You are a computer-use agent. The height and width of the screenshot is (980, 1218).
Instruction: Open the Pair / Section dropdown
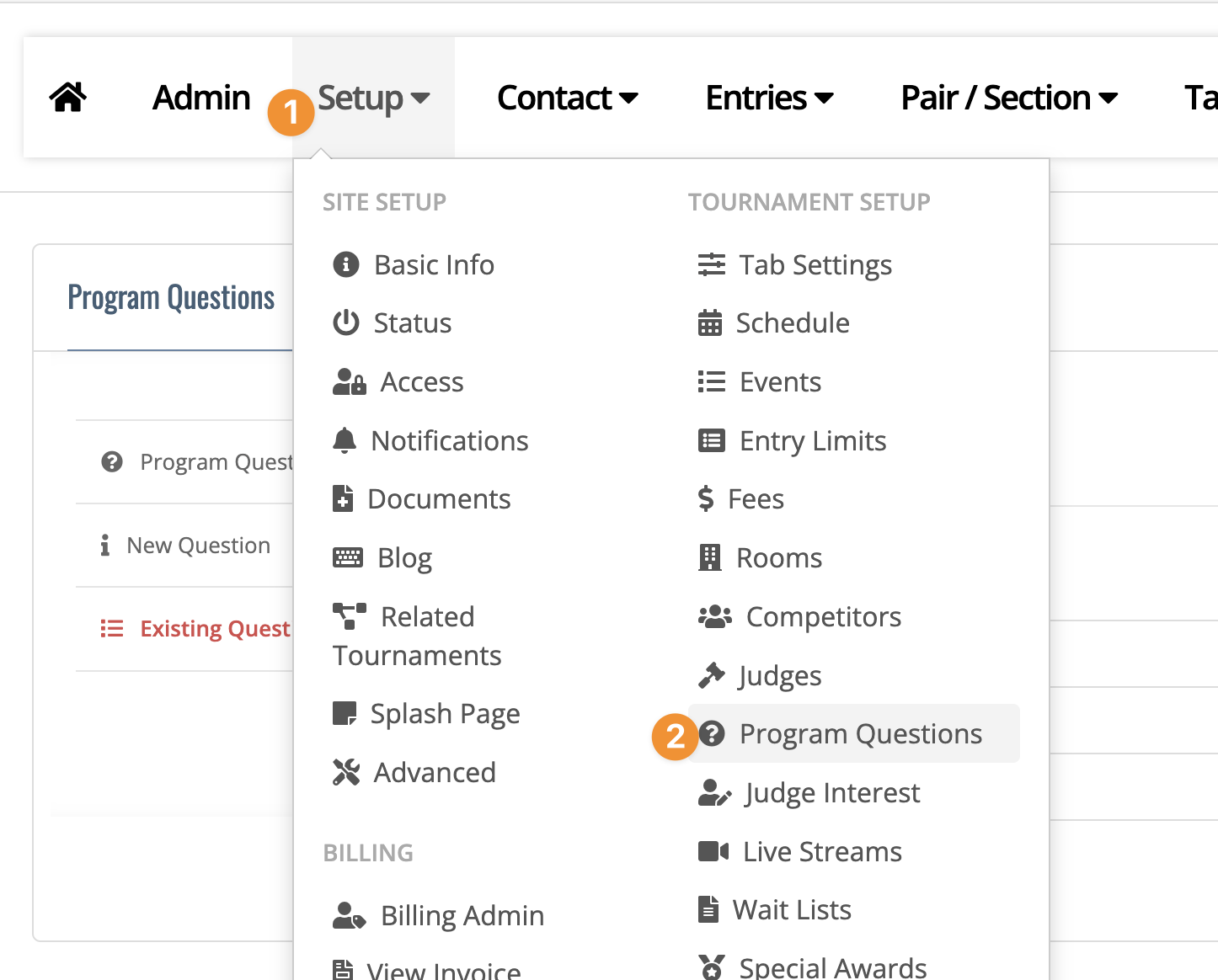click(x=1009, y=98)
